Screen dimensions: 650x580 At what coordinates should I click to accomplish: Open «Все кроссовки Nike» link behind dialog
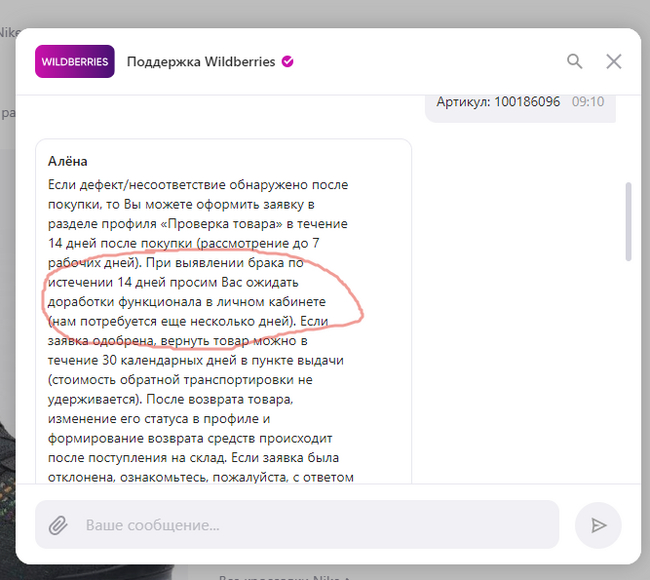285,574
